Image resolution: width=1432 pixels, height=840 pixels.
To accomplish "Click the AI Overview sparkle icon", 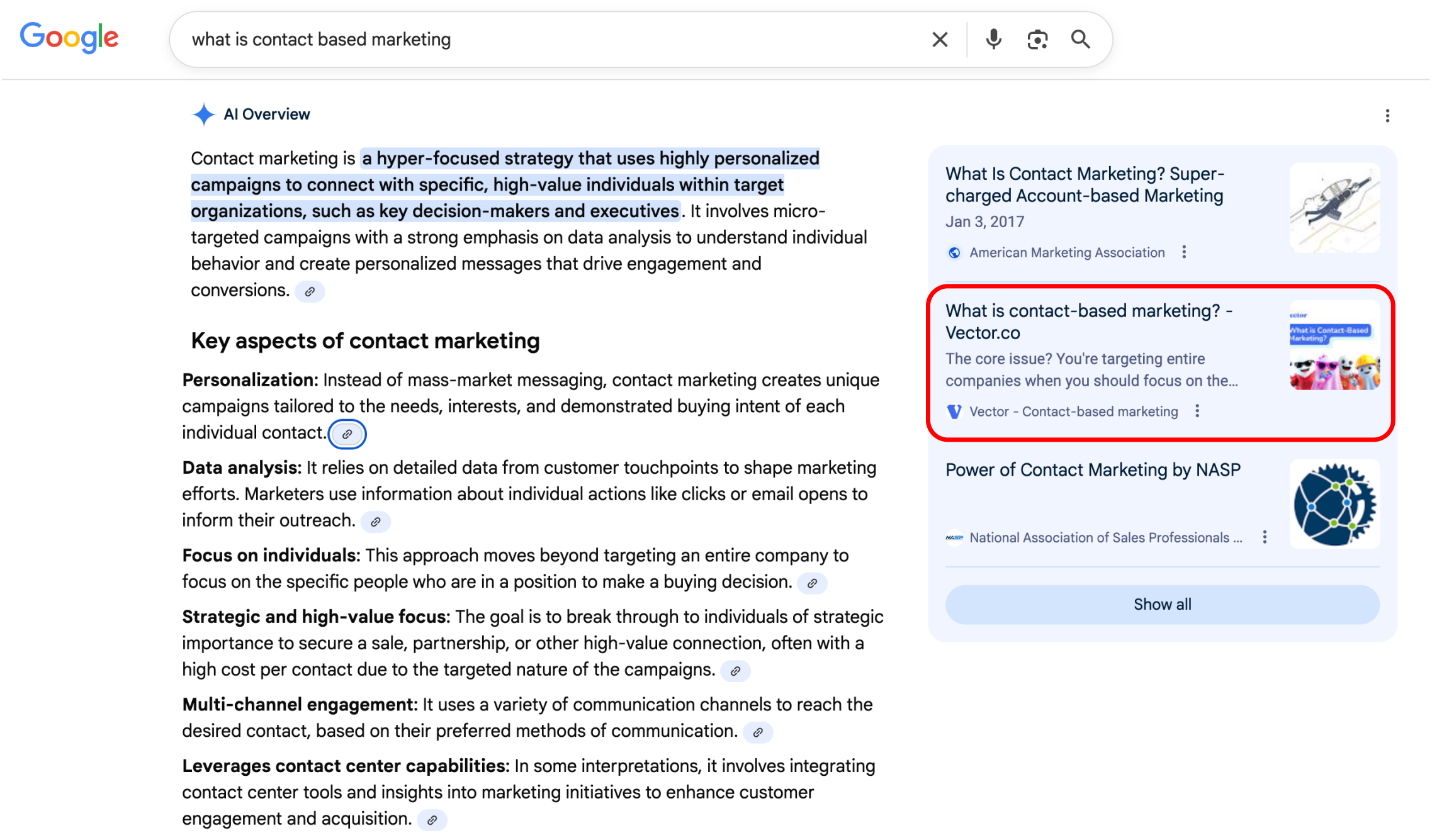I will click(x=203, y=115).
